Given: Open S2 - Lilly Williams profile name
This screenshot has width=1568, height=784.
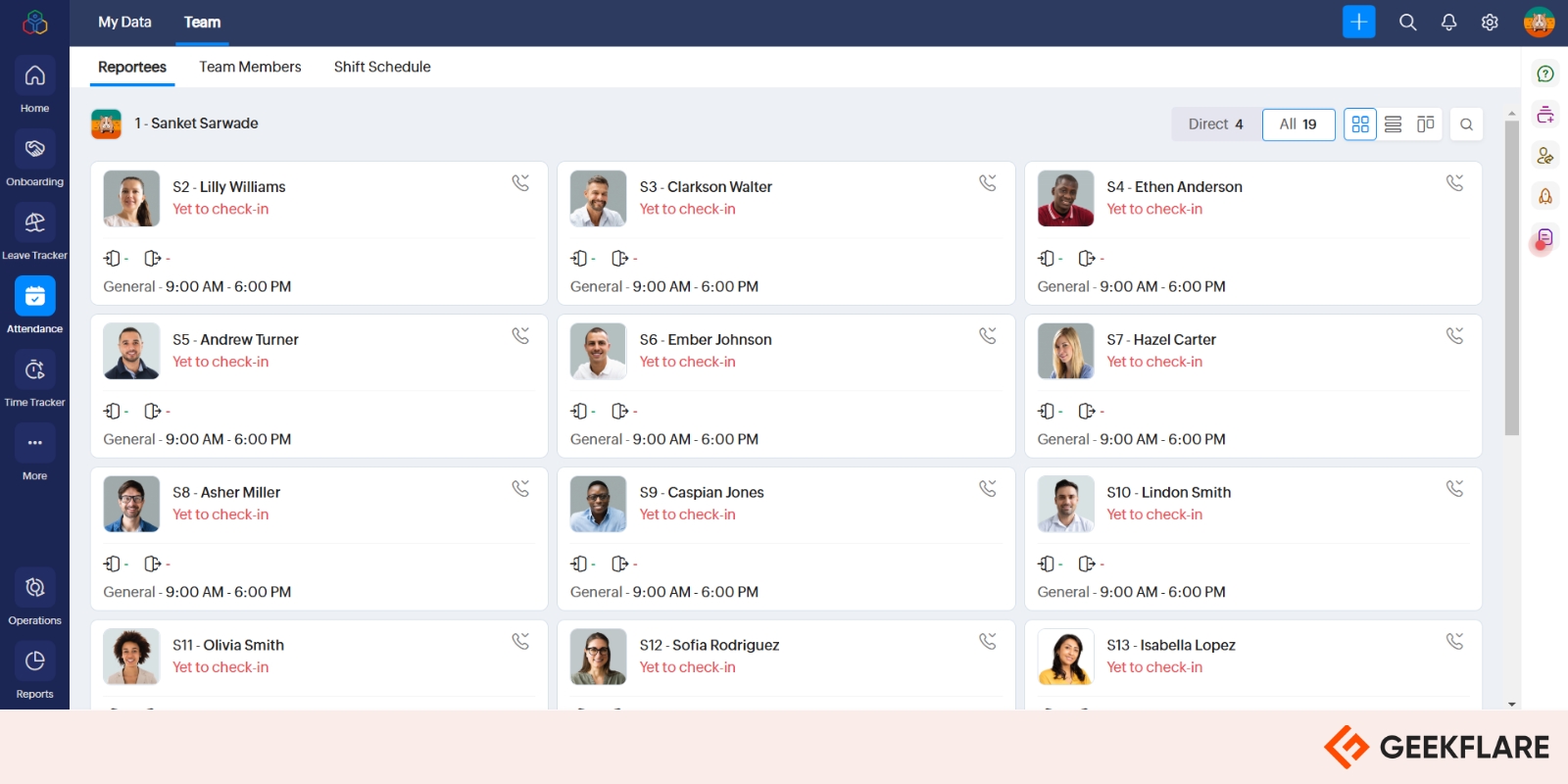Looking at the screenshot, I should click(229, 187).
